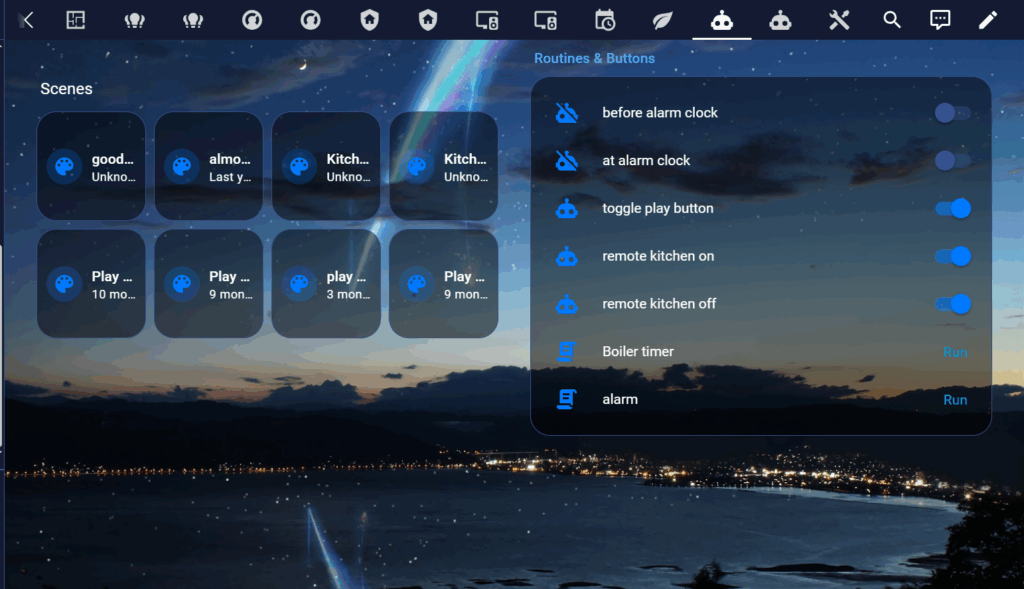Switch to the leaf energy tab
This screenshot has height=589, width=1024.
click(662, 20)
